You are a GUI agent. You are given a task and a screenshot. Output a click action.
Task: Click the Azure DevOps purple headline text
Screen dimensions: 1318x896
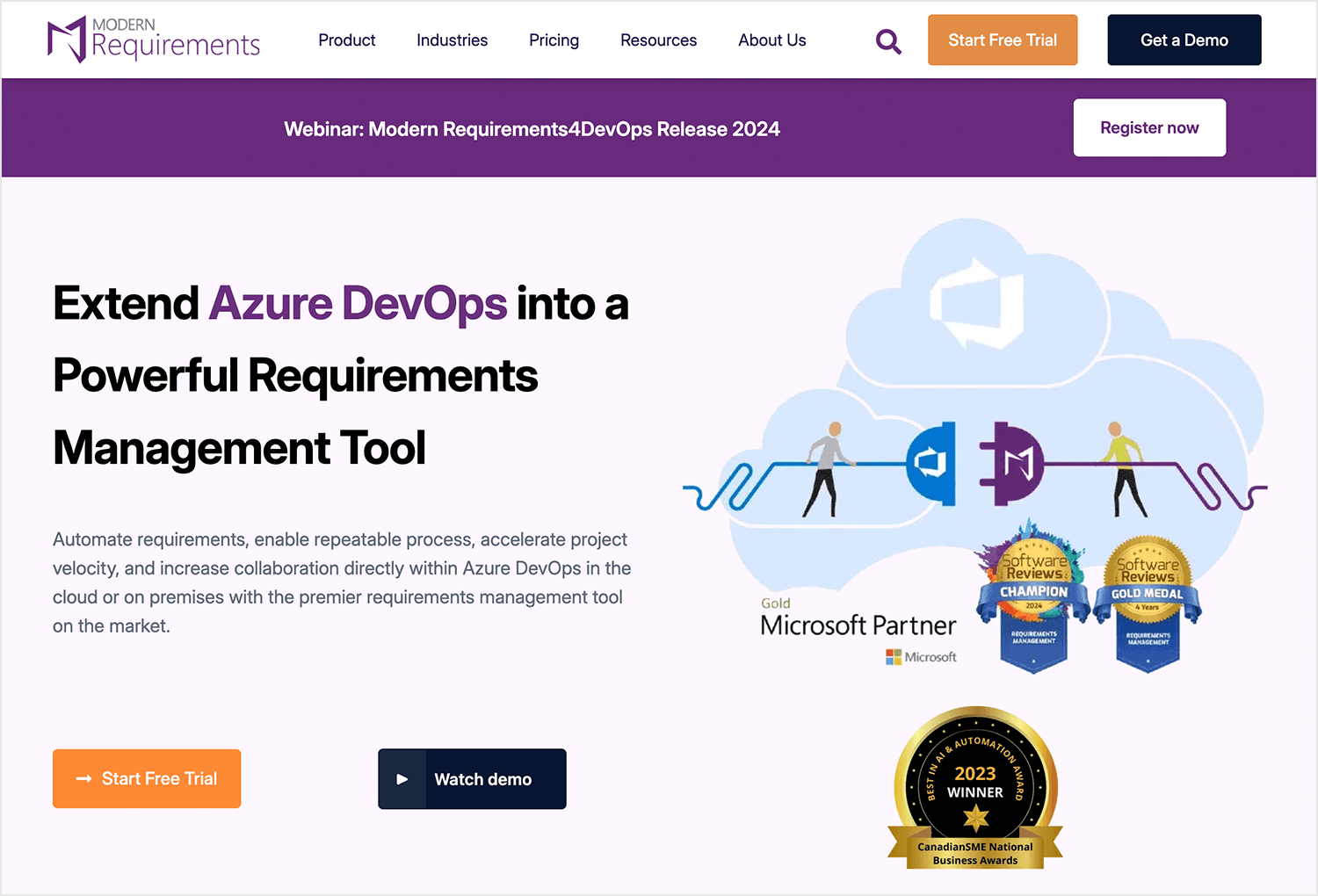click(358, 303)
